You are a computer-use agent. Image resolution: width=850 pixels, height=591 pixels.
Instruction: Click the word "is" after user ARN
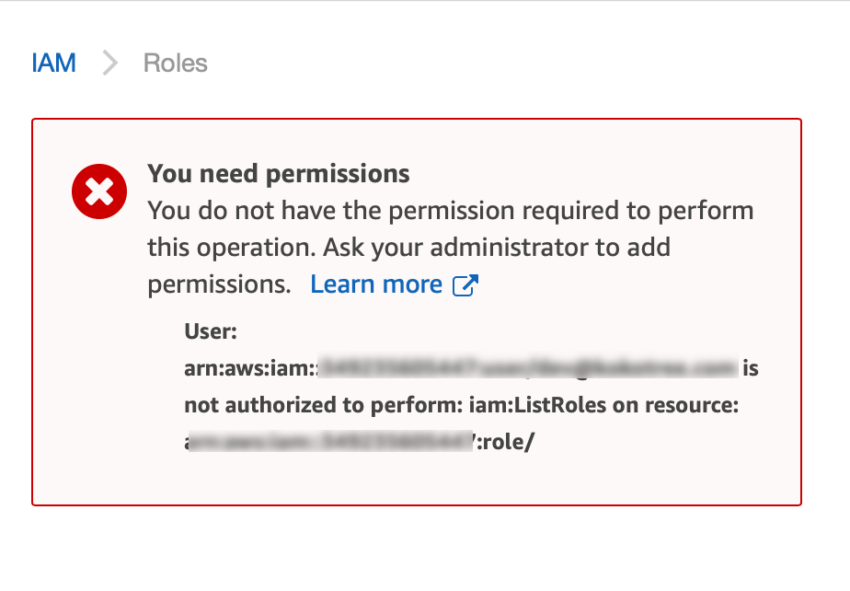tap(750, 368)
